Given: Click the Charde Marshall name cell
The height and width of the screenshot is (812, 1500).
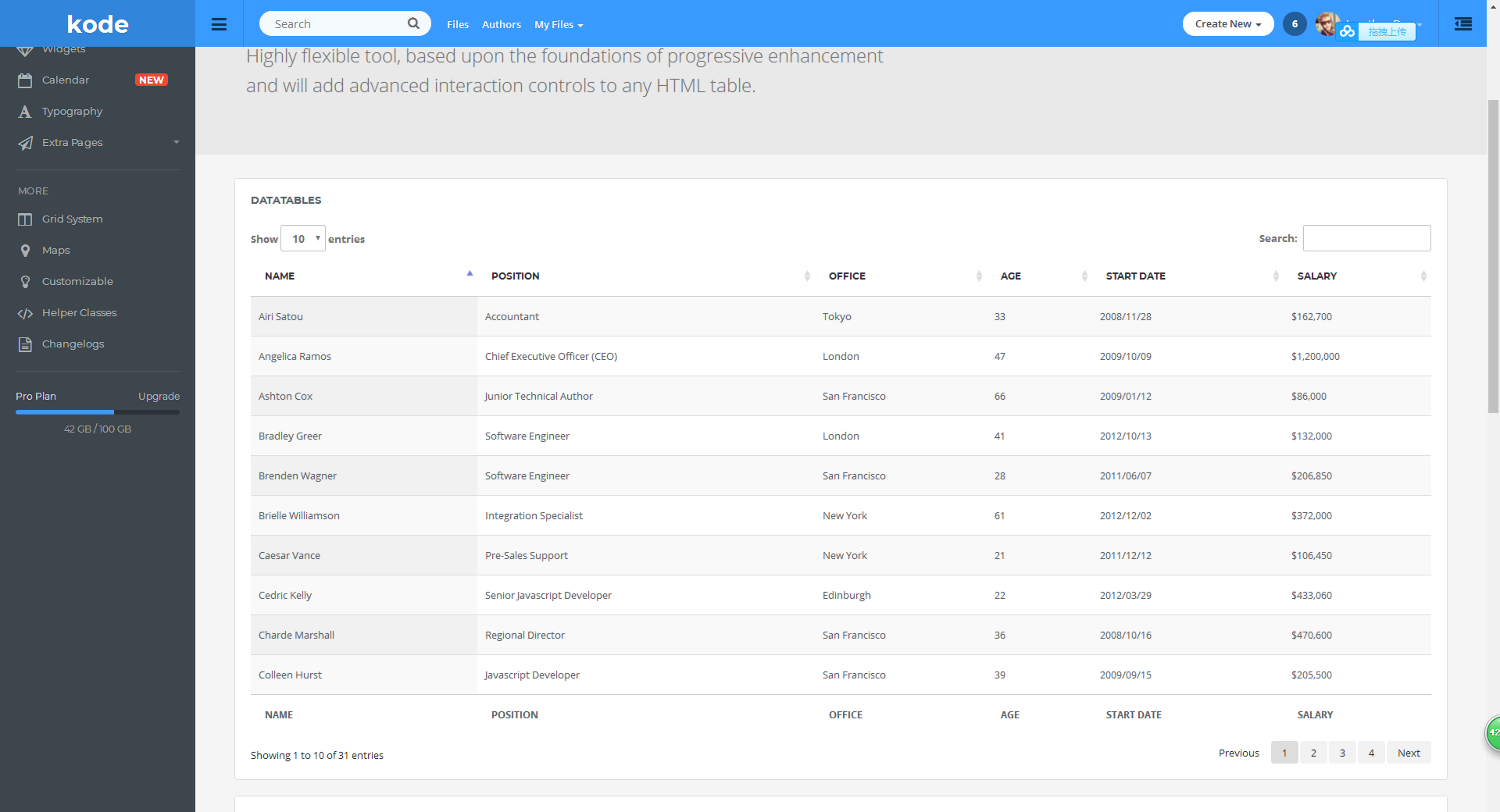Looking at the screenshot, I should point(363,635).
